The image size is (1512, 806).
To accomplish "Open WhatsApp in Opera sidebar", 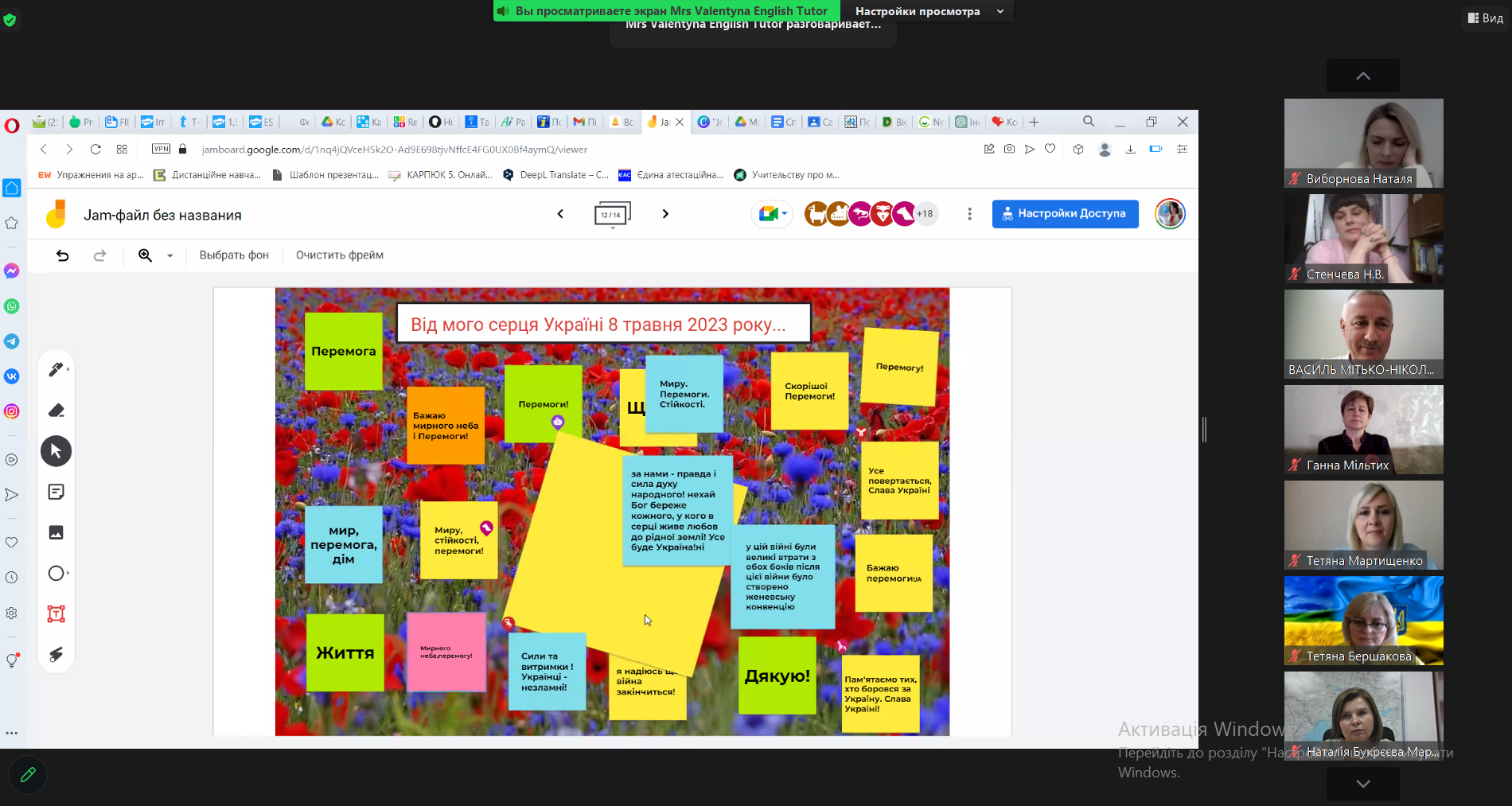I will click(x=11, y=306).
